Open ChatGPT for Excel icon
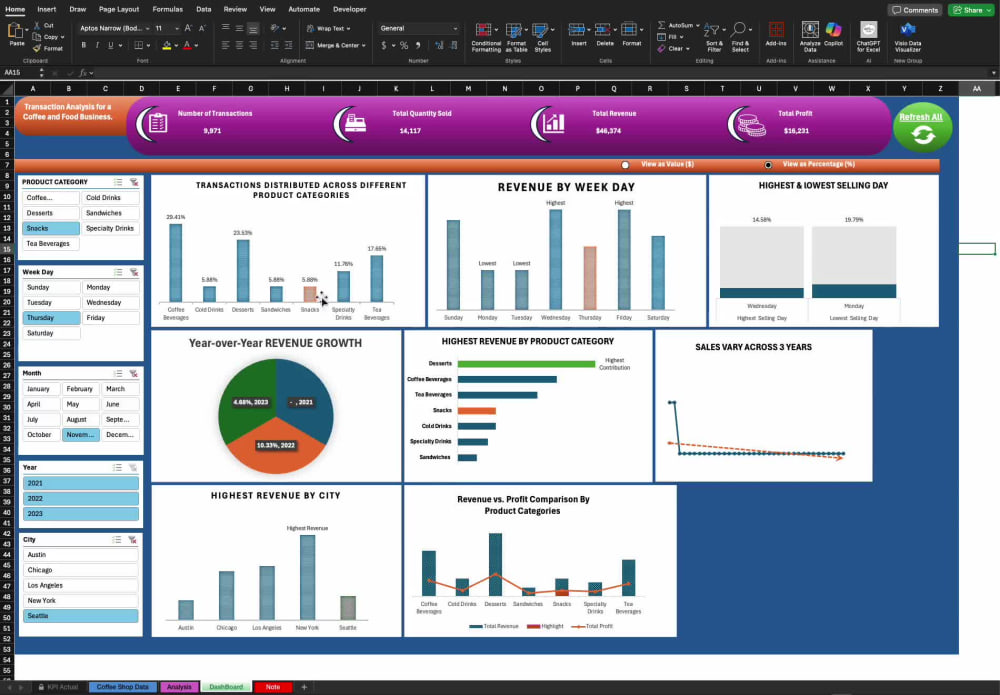The height and width of the screenshot is (695, 1000). pos(869,30)
